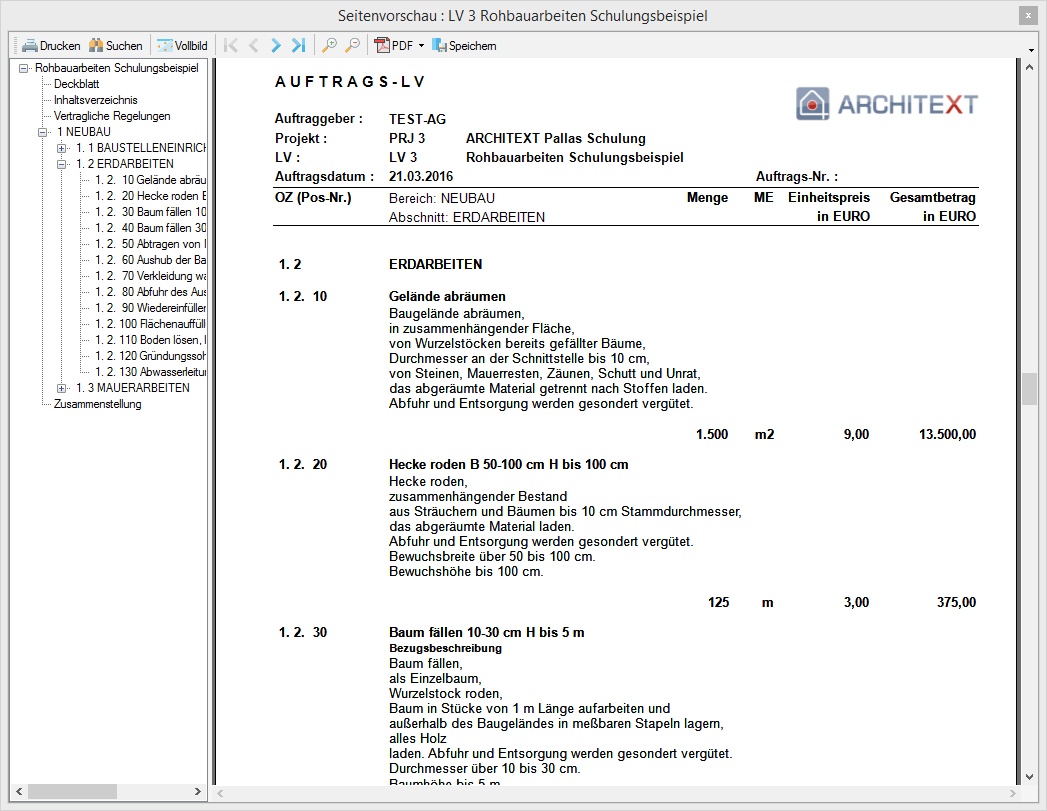Select 1. 2. 80 Abfuhr item
Image resolution: width=1047 pixels, height=811 pixels.
point(150,292)
